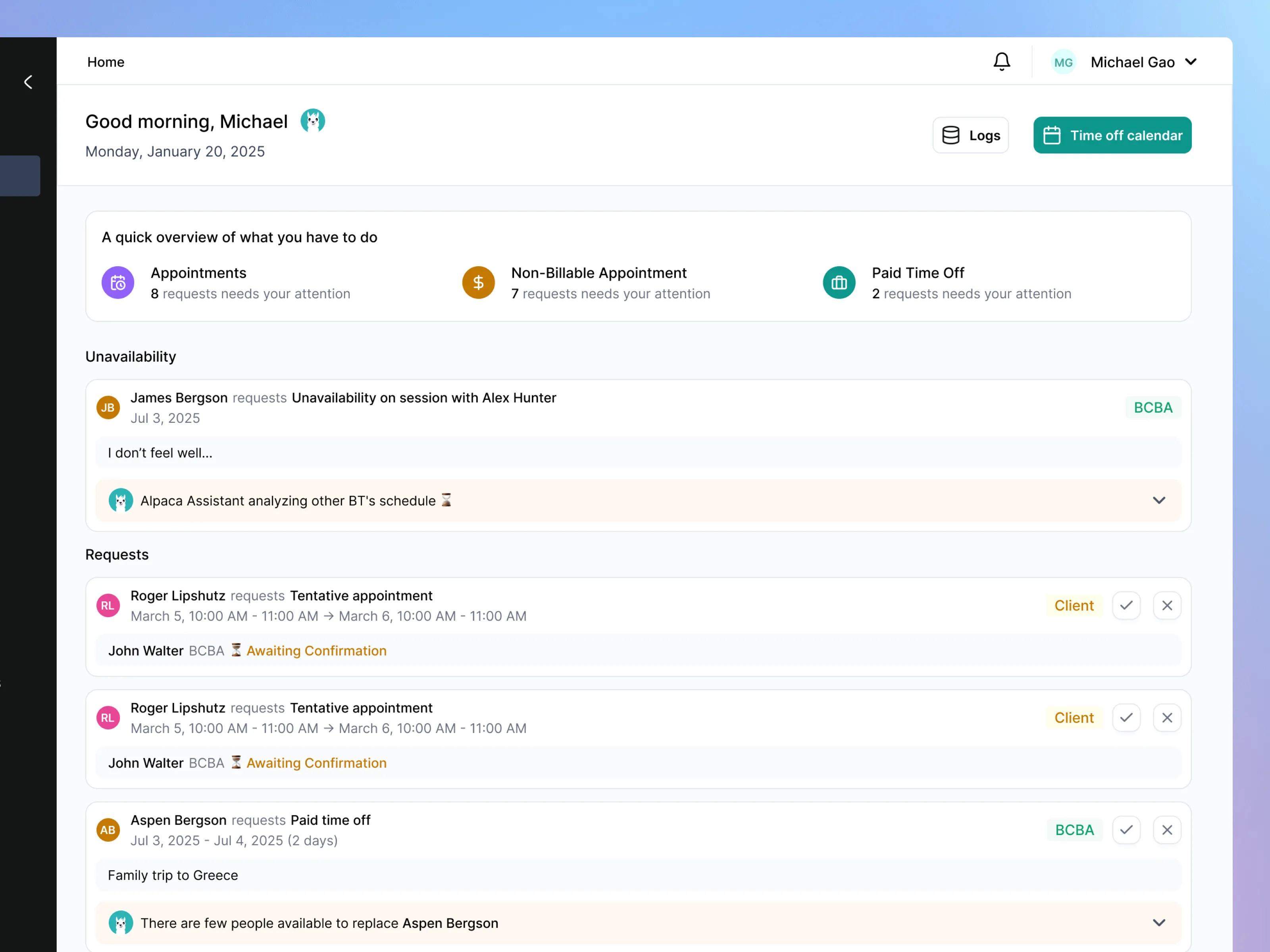The width and height of the screenshot is (1270, 952).
Task: Click James Bergson's JB avatar
Action: [x=108, y=407]
